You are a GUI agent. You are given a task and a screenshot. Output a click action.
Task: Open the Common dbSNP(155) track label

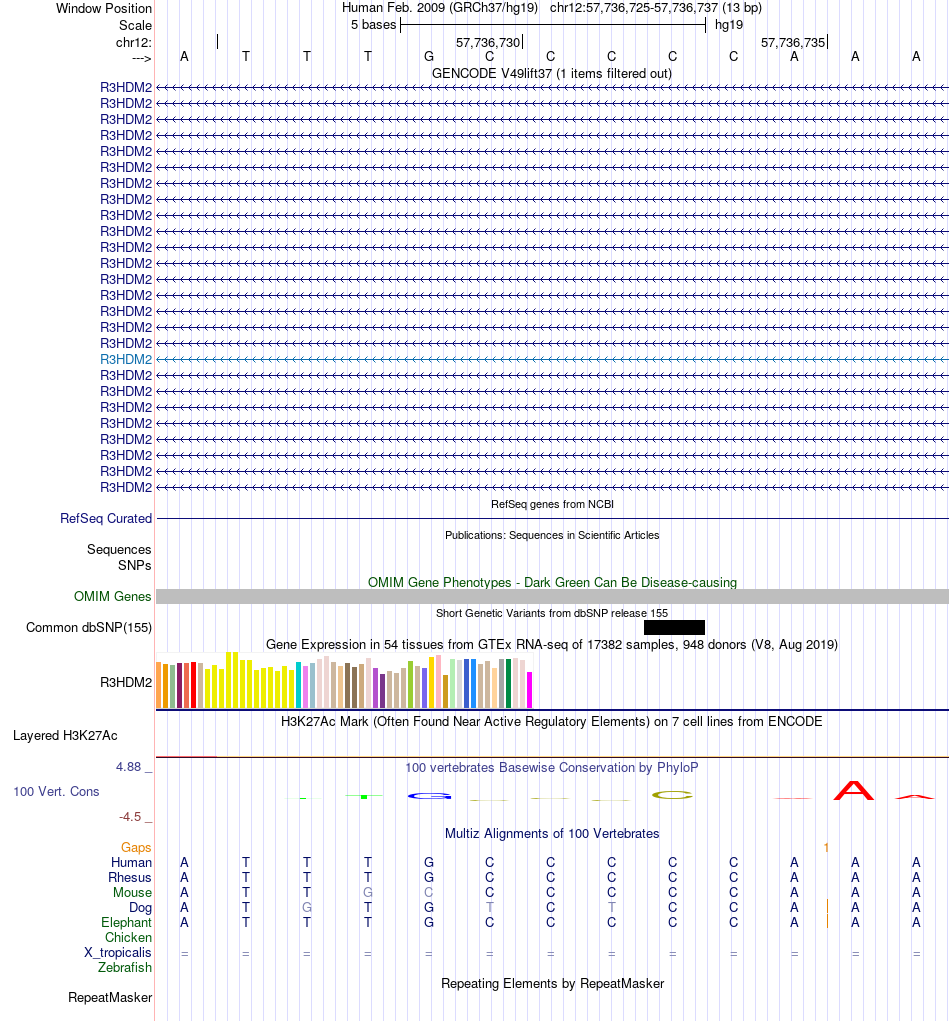(89, 628)
